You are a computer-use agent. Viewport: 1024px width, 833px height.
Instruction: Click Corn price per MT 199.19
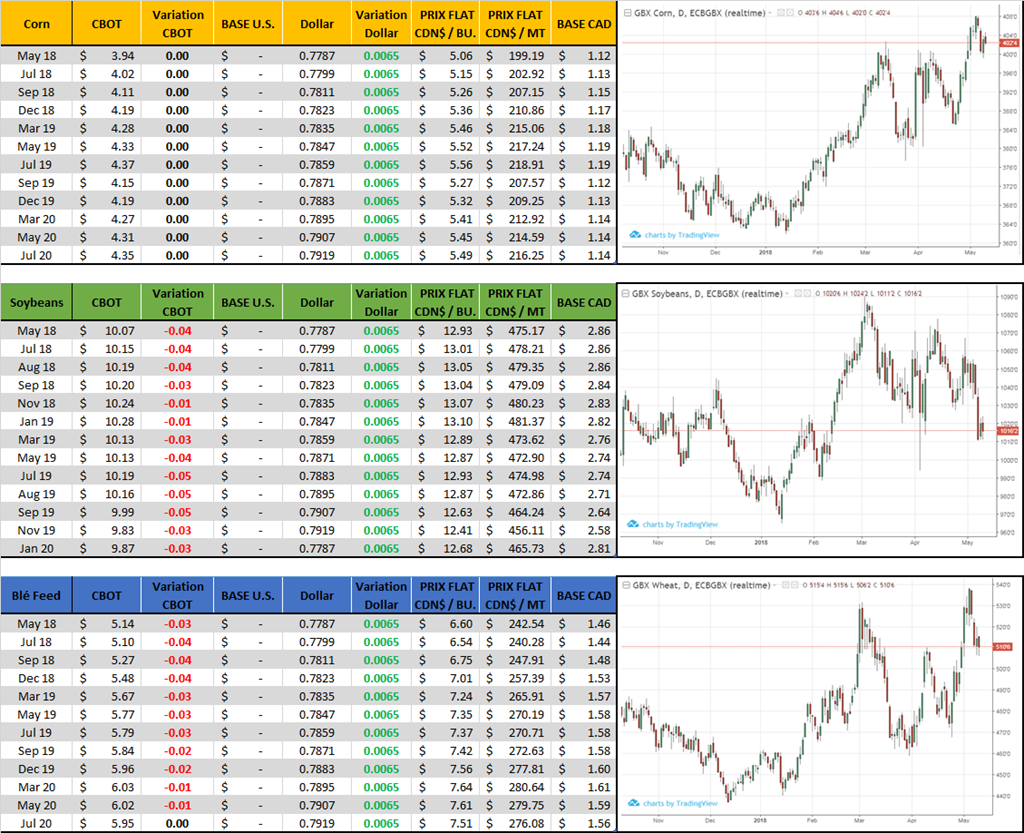pos(526,56)
